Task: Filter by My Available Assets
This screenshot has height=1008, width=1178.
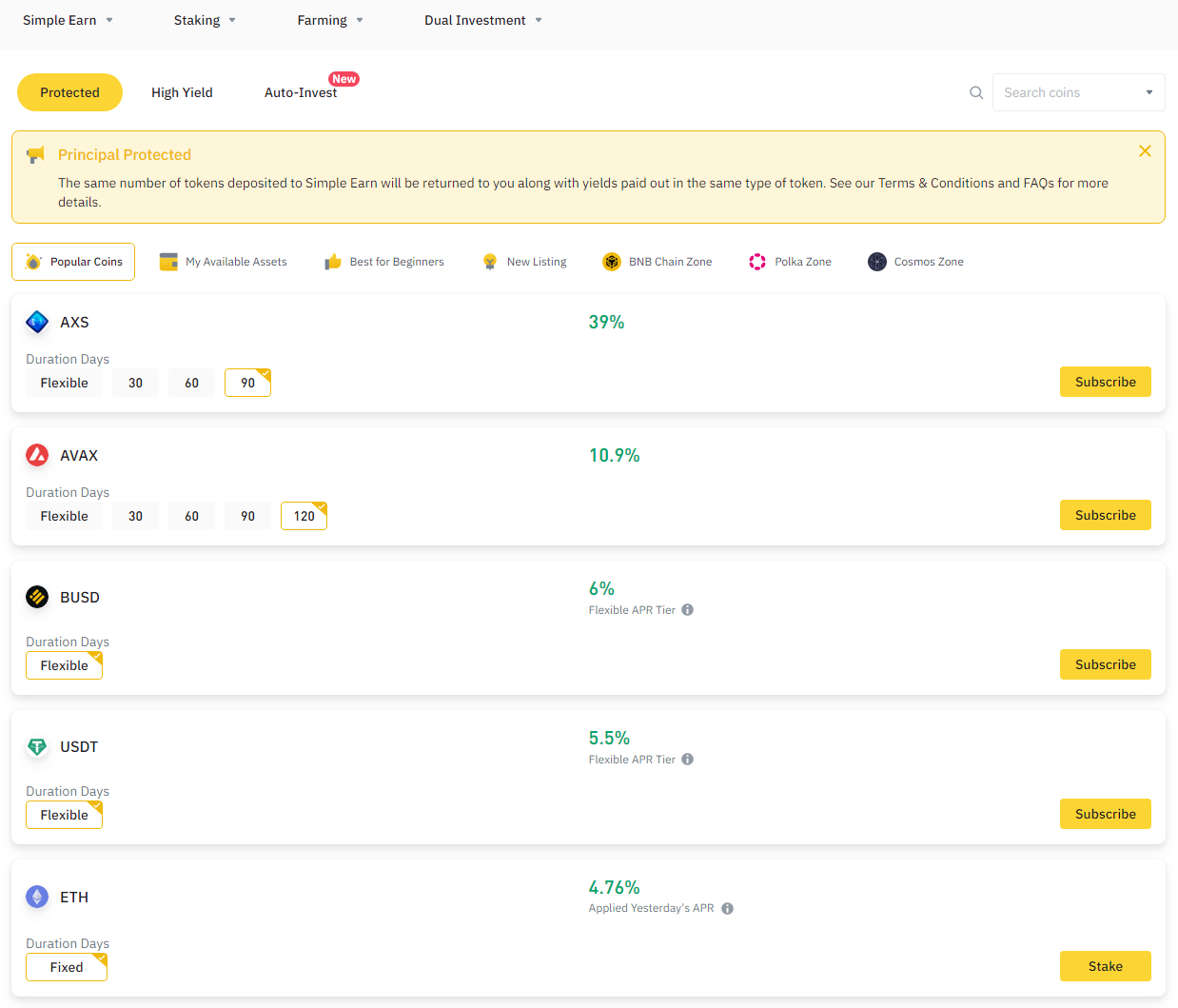Action: click(x=224, y=262)
